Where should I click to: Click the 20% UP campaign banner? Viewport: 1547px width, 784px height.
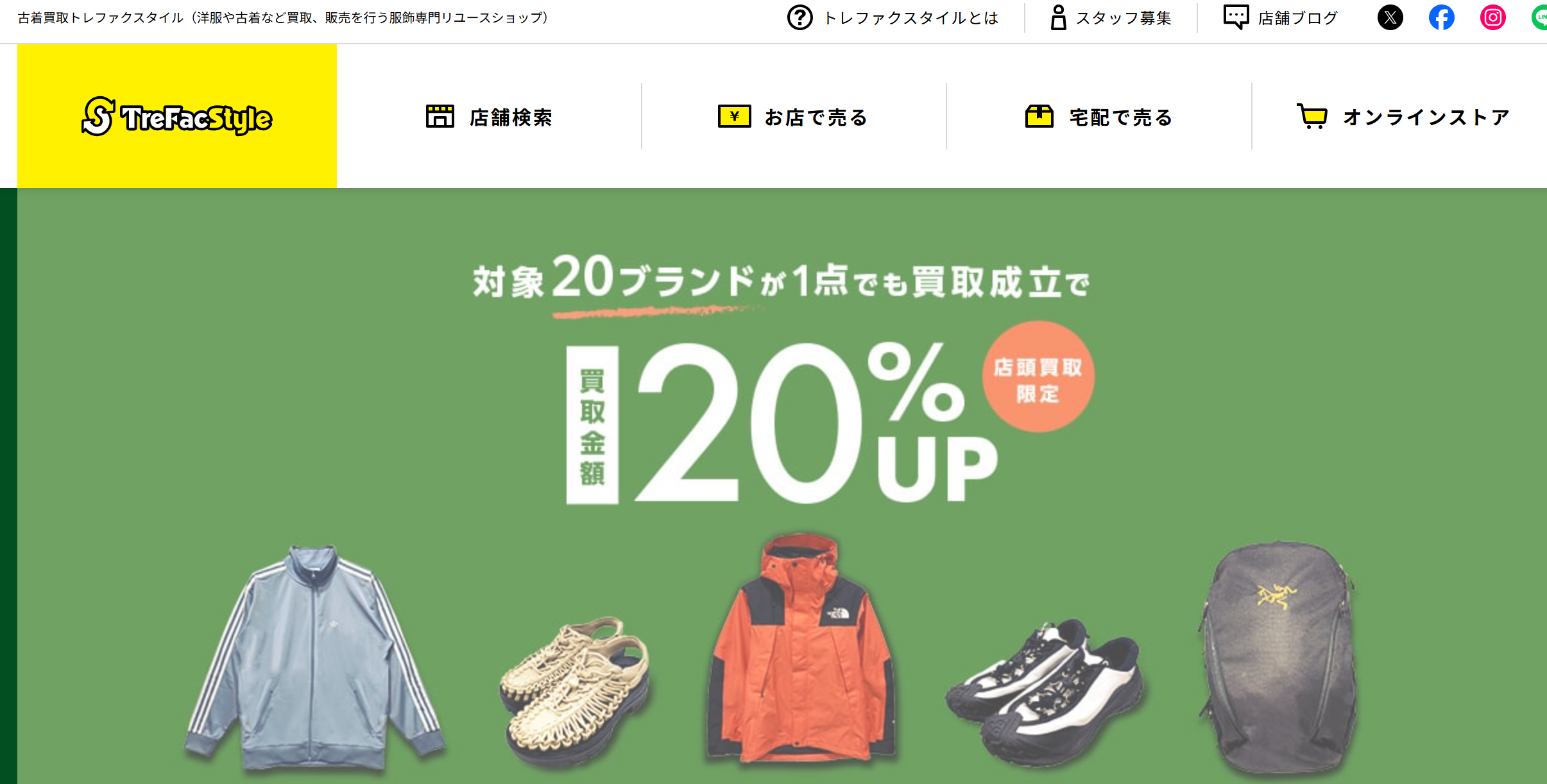pos(782,486)
